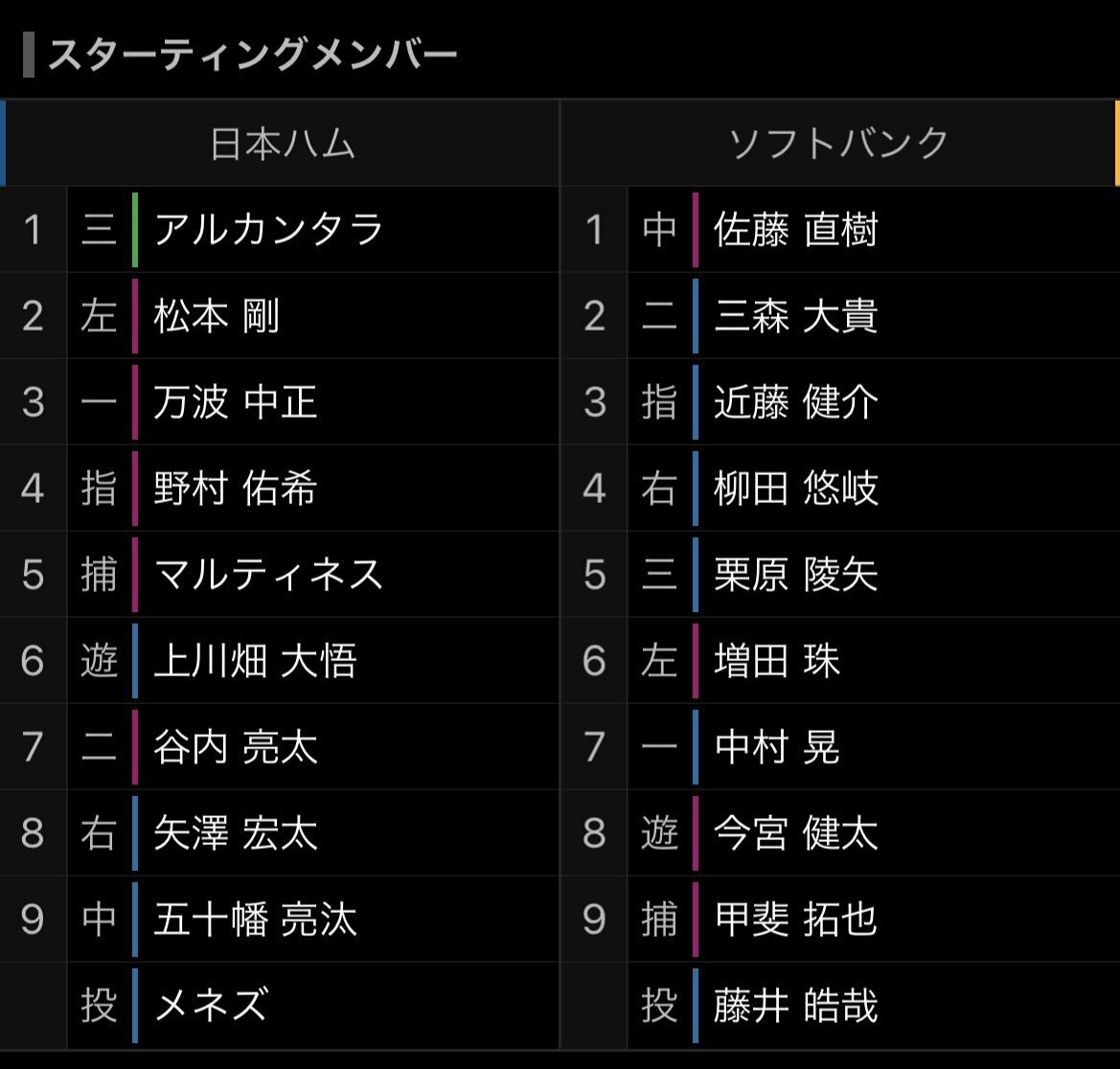Open 万波 中正 player details
Screen dimensions: 1120x1069
235,402
